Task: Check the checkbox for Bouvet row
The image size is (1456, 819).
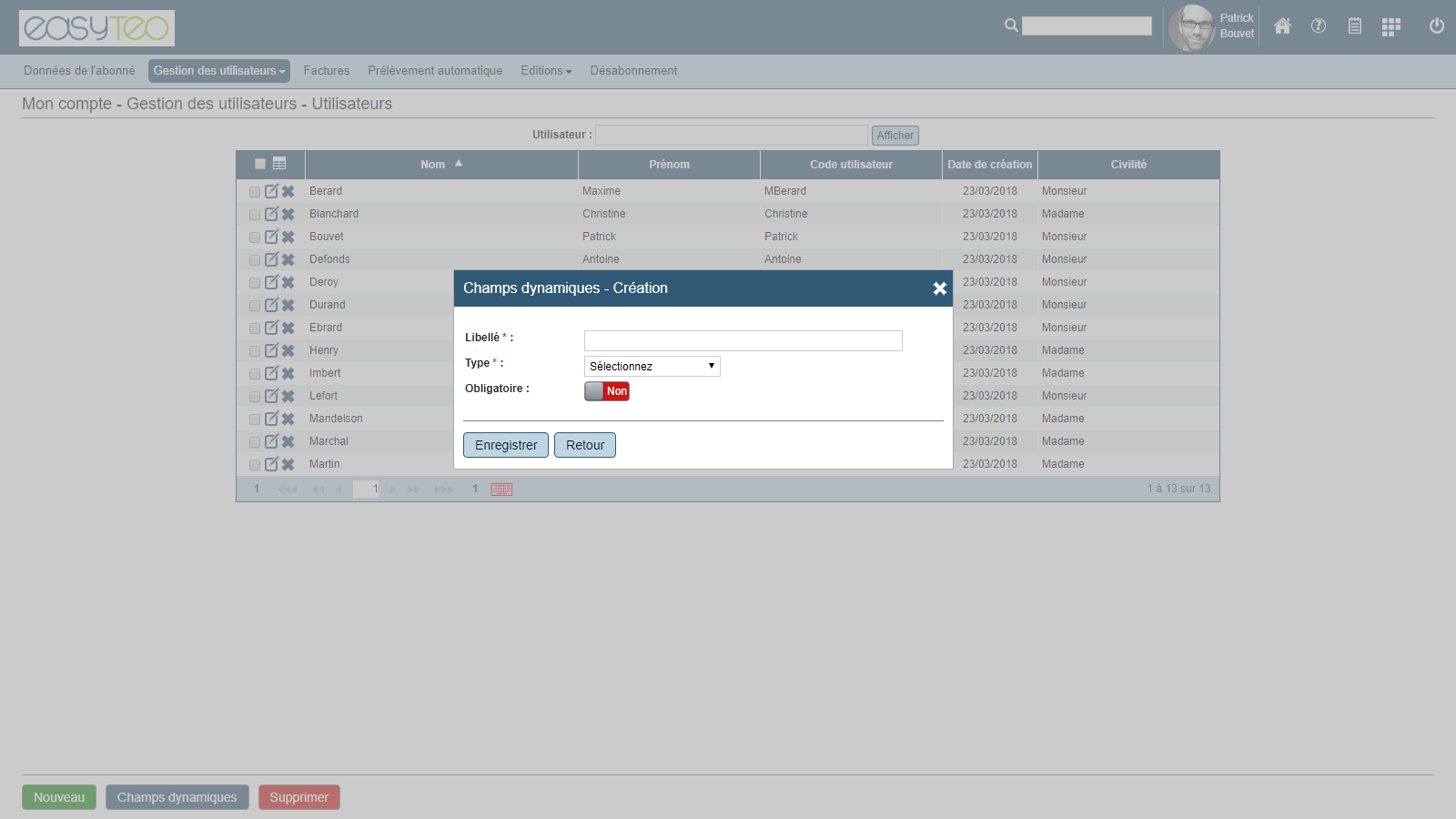Action: point(255,238)
